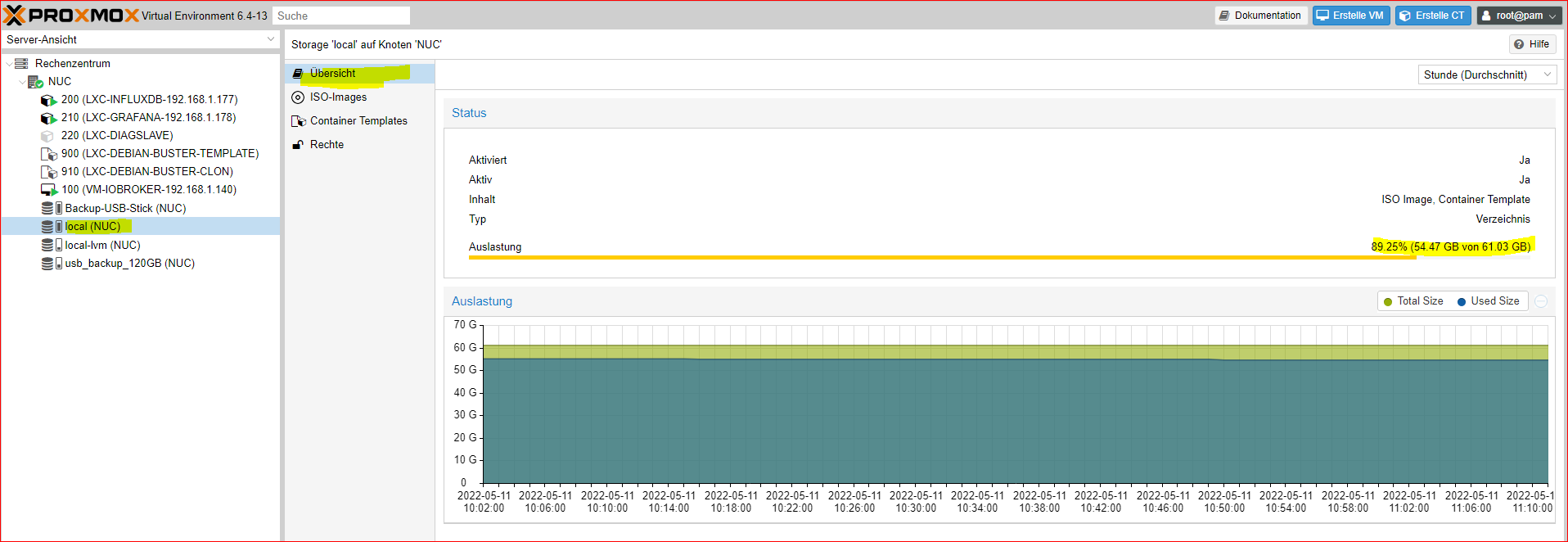Click Storage 'local' auf Knoten 'NUC' title
1568x542 pixels.
click(367, 44)
